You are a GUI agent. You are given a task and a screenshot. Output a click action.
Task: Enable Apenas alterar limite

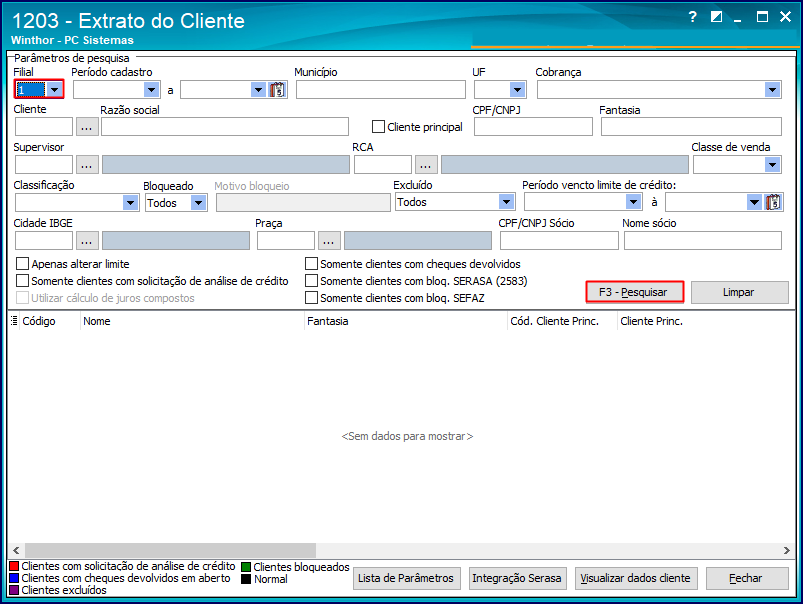point(23,264)
